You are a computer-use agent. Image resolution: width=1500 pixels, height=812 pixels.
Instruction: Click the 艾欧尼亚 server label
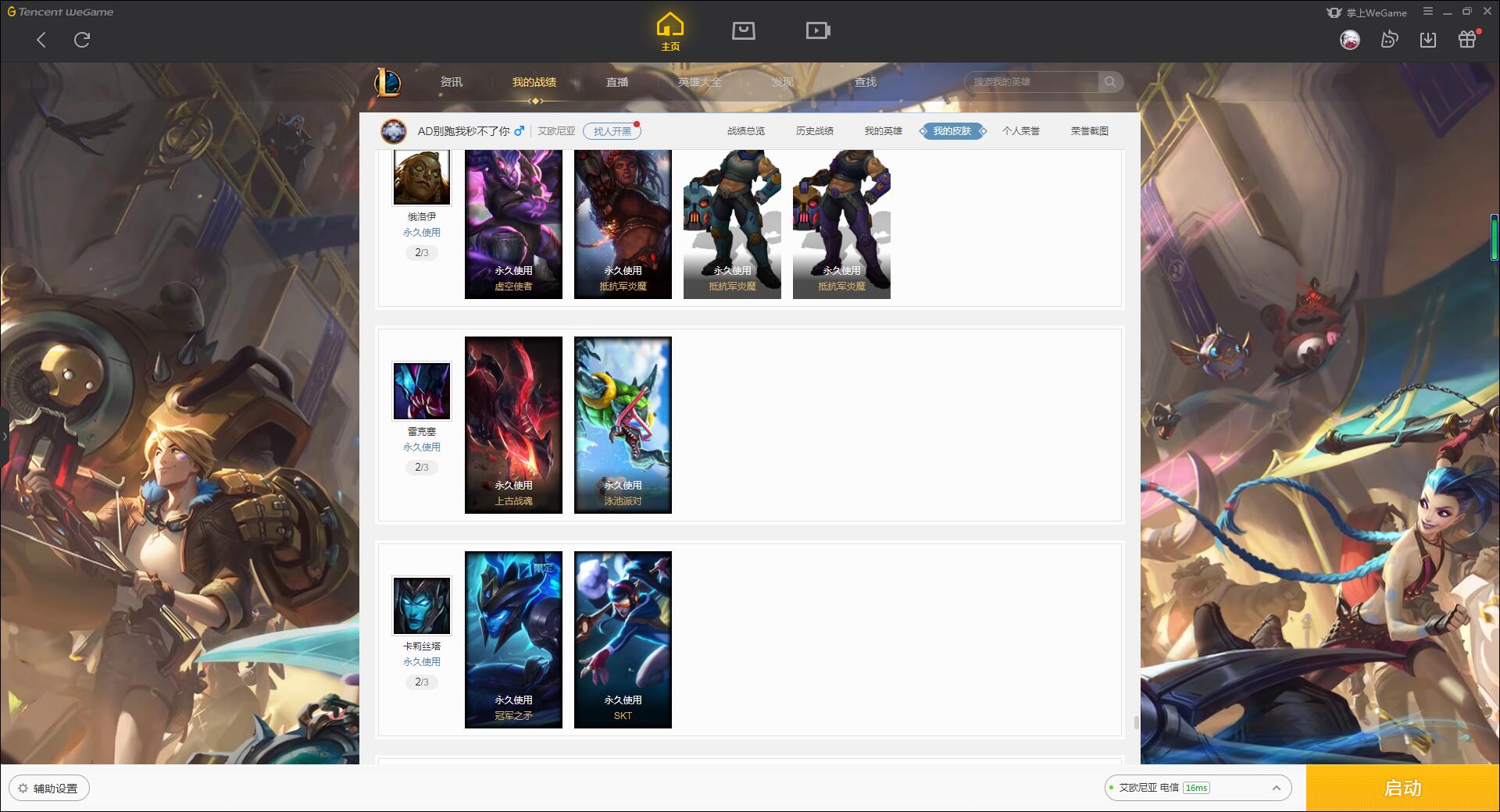556,131
